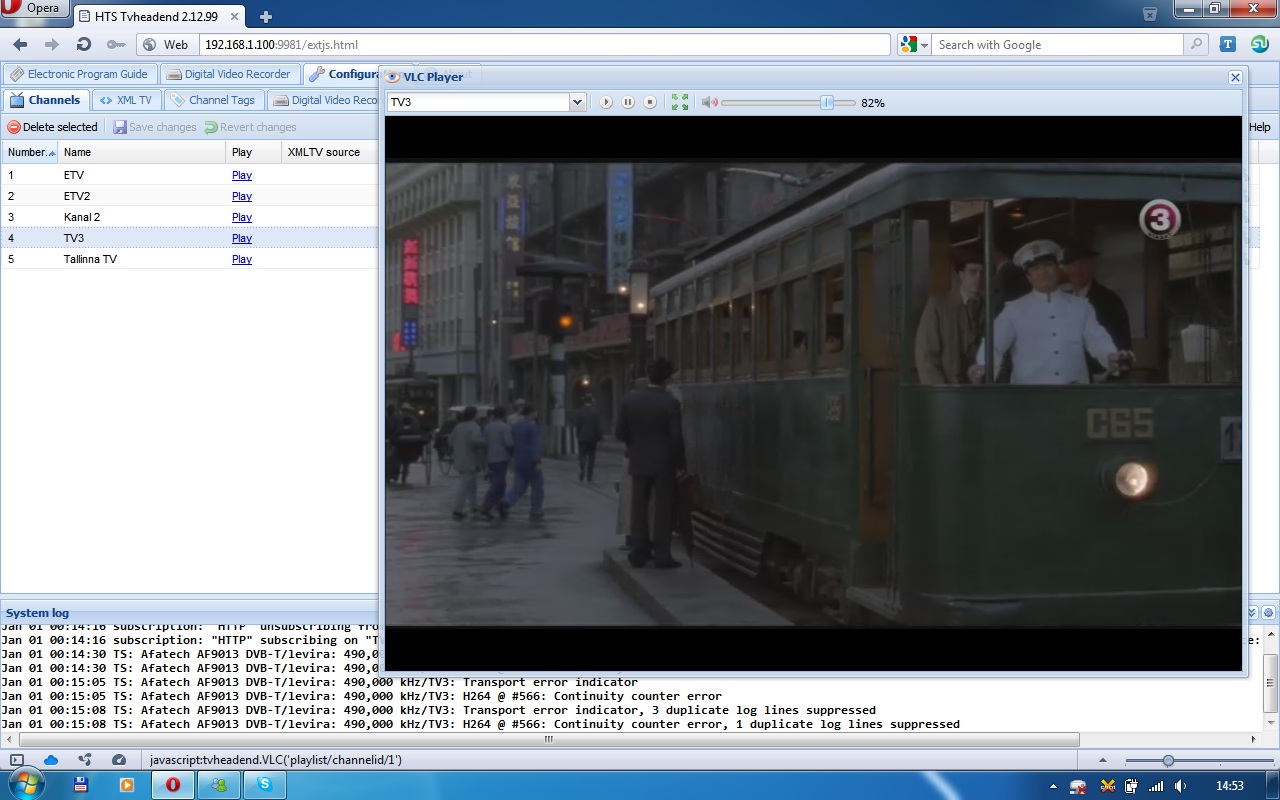Click Revert changes button
The width and height of the screenshot is (1280, 800).
tap(251, 127)
